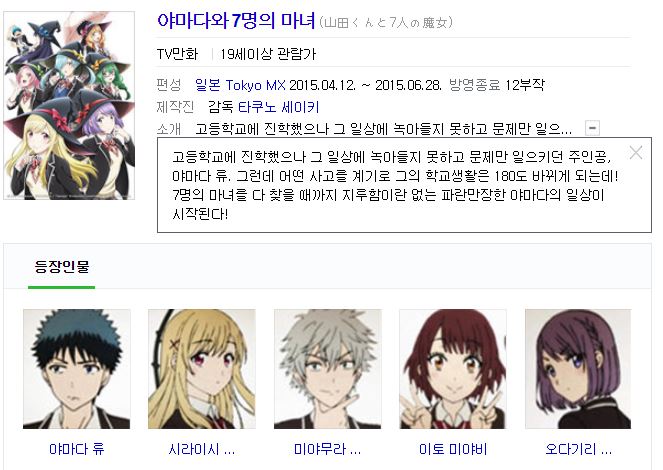The height and width of the screenshot is (470, 663).
Task: Open the 야마다와 7명의 마녀 title link
Action: click(236, 21)
